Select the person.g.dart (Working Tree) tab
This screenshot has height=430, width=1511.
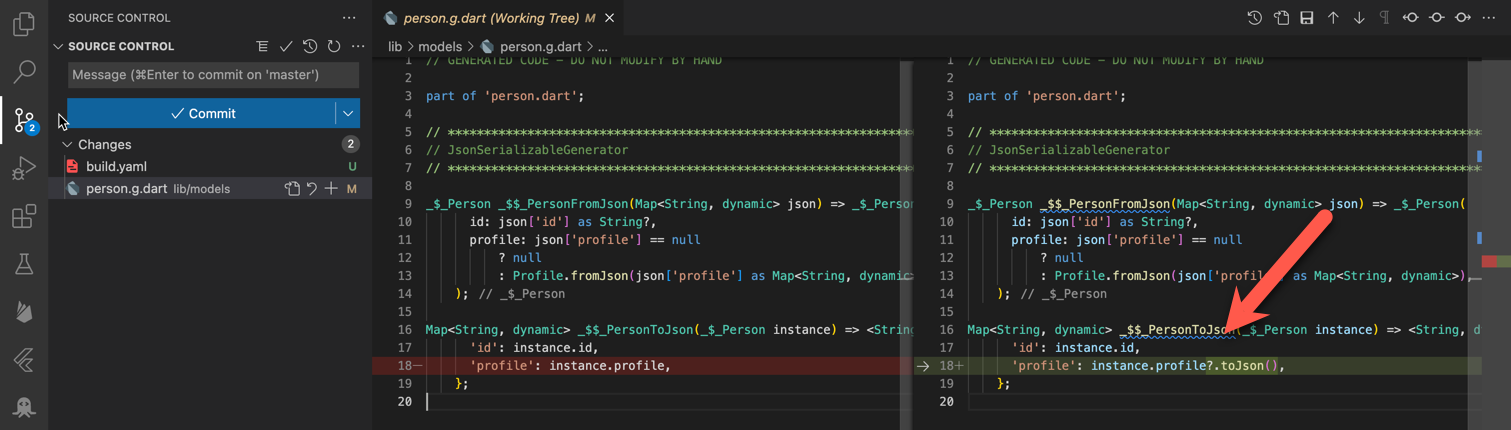492,18
